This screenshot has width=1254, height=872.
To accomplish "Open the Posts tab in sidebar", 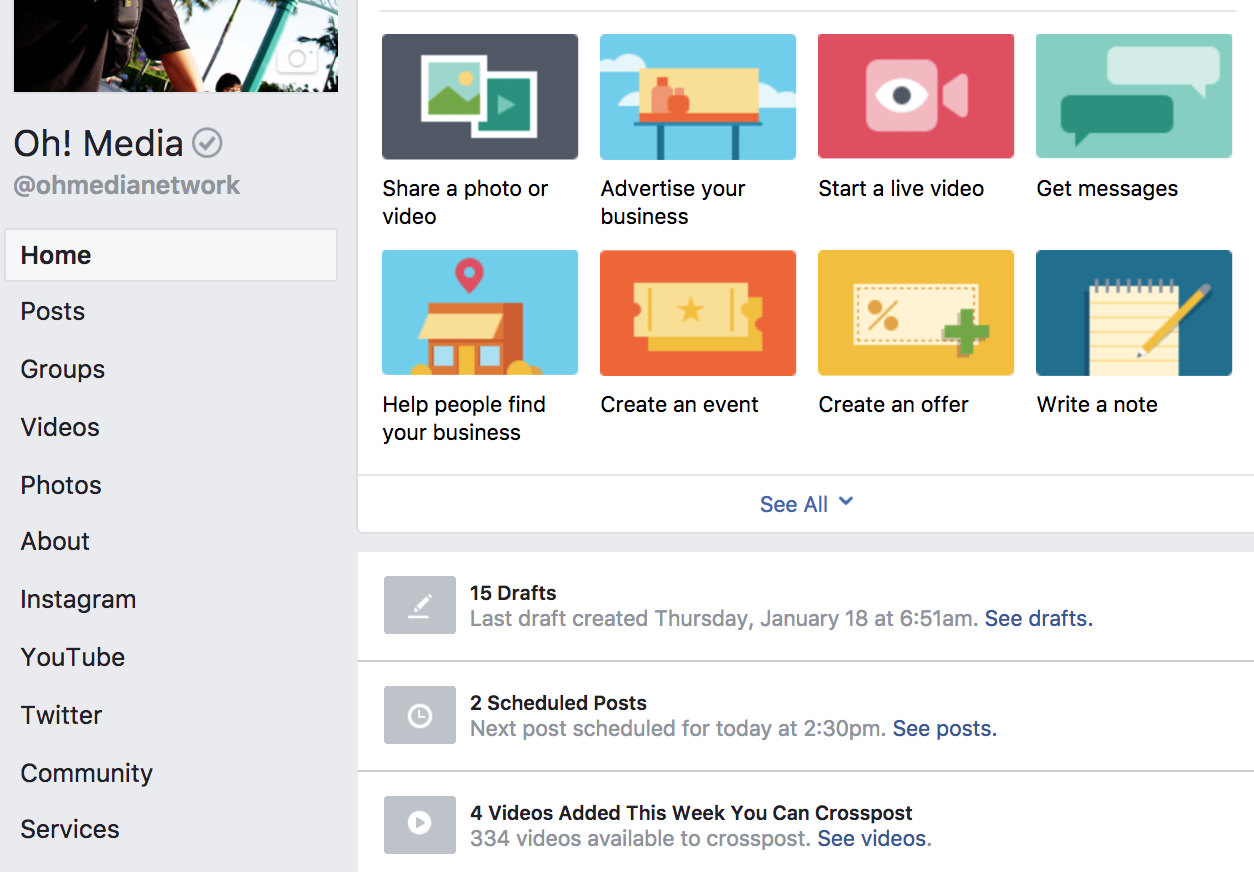I will click(53, 312).
